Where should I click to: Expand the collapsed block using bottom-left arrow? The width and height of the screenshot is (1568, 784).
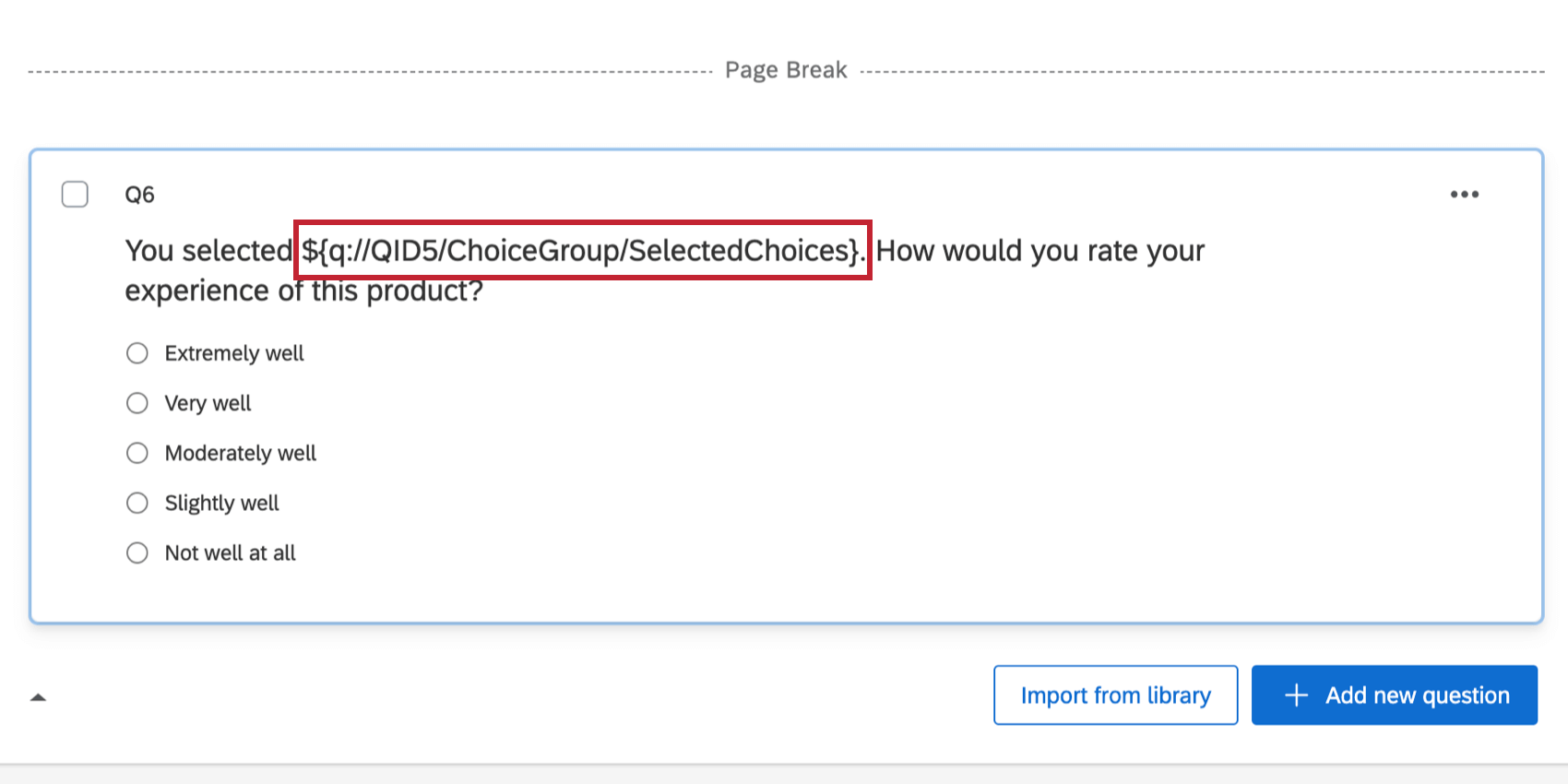pyautogui.click(x=38, y=697)
